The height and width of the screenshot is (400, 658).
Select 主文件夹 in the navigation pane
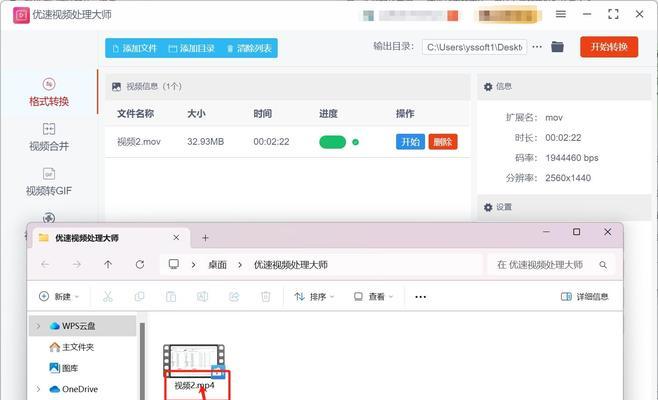(72, 347)
